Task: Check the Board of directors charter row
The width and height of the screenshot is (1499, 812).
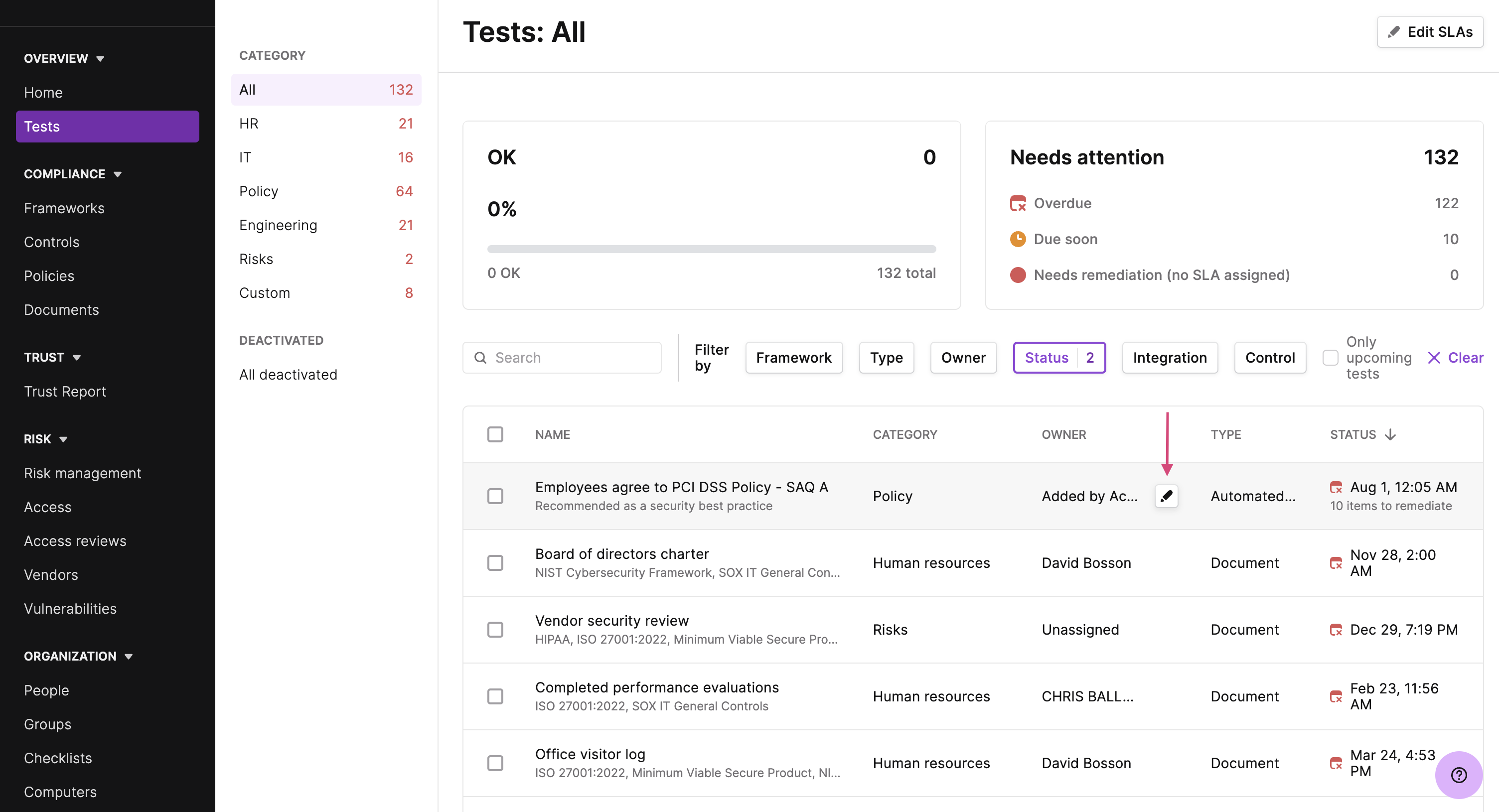Action: 495,563
